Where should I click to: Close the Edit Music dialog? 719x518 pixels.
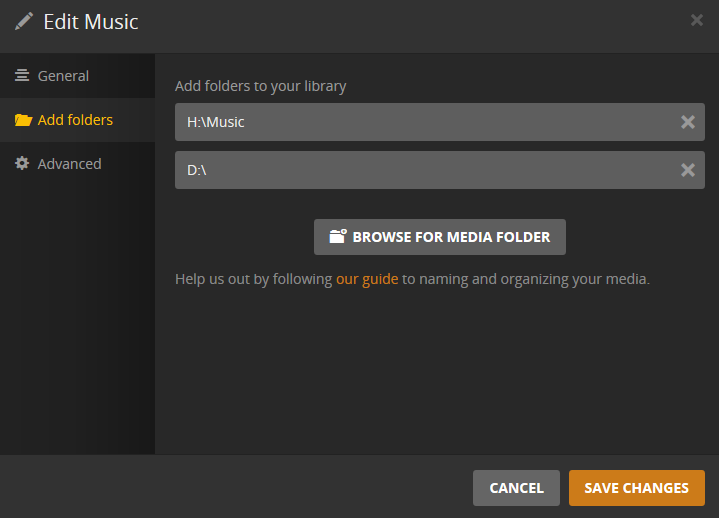tap(697, 20)
